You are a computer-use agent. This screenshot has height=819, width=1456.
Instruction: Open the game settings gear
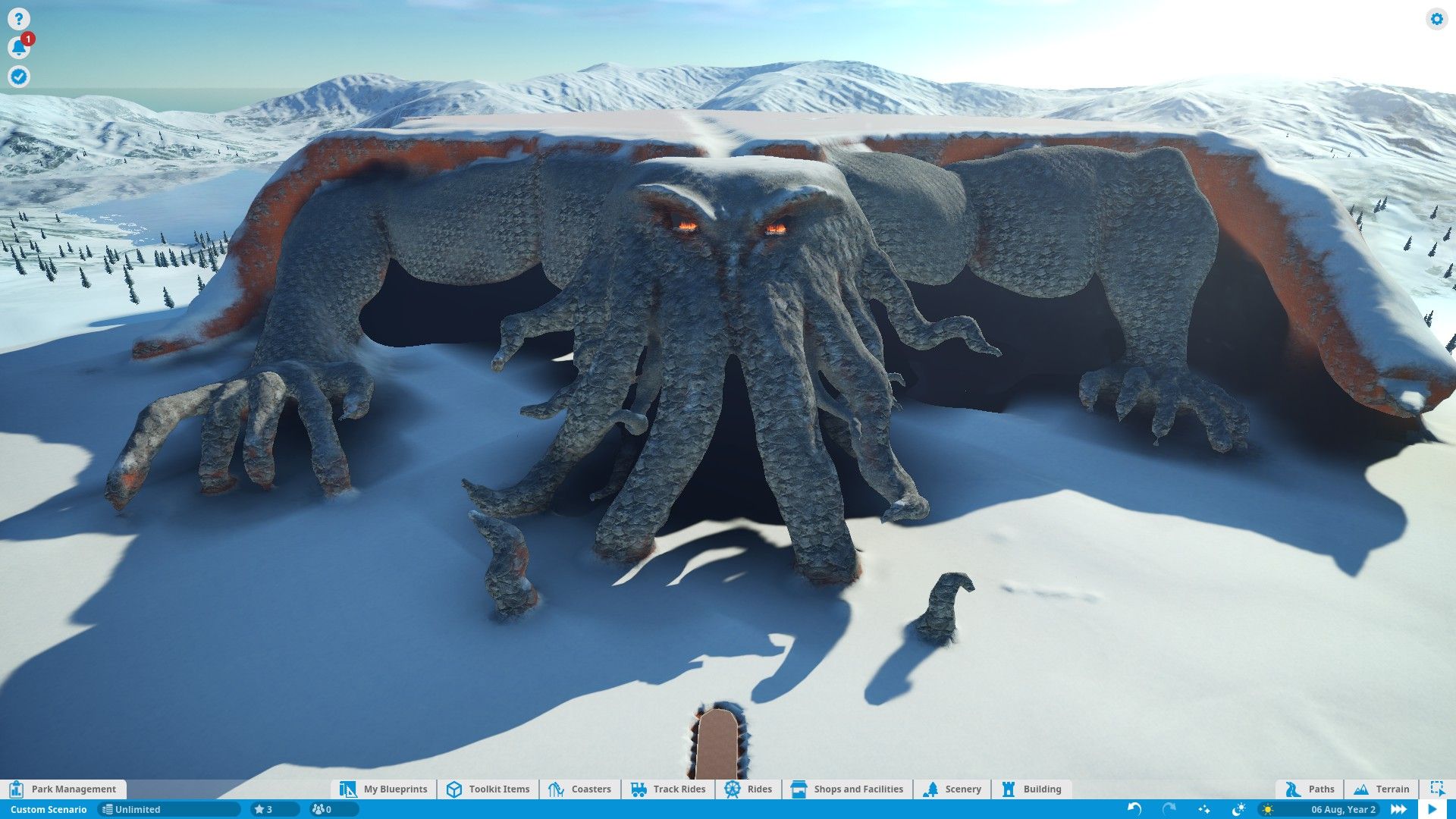pos(1437,19)
